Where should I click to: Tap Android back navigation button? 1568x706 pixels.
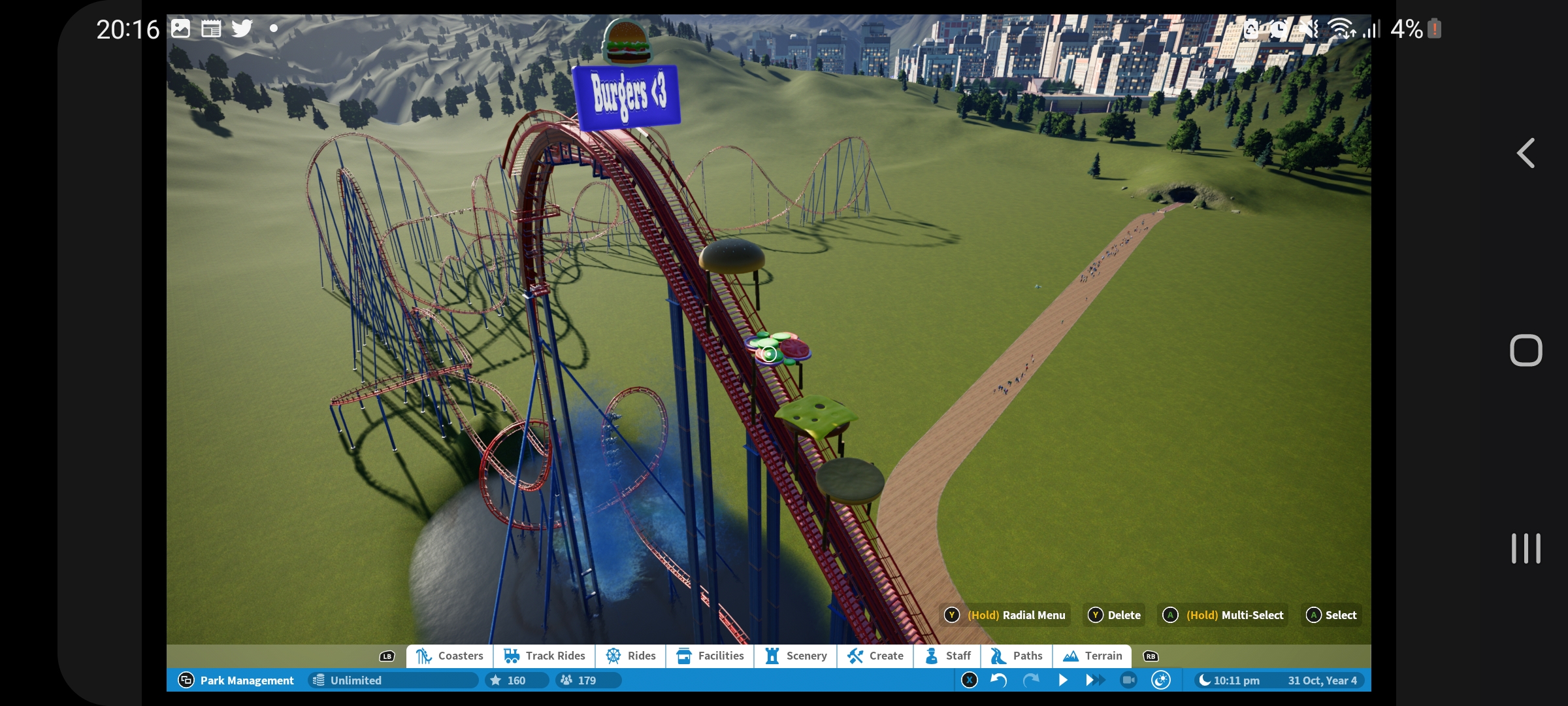[1526, 154]
